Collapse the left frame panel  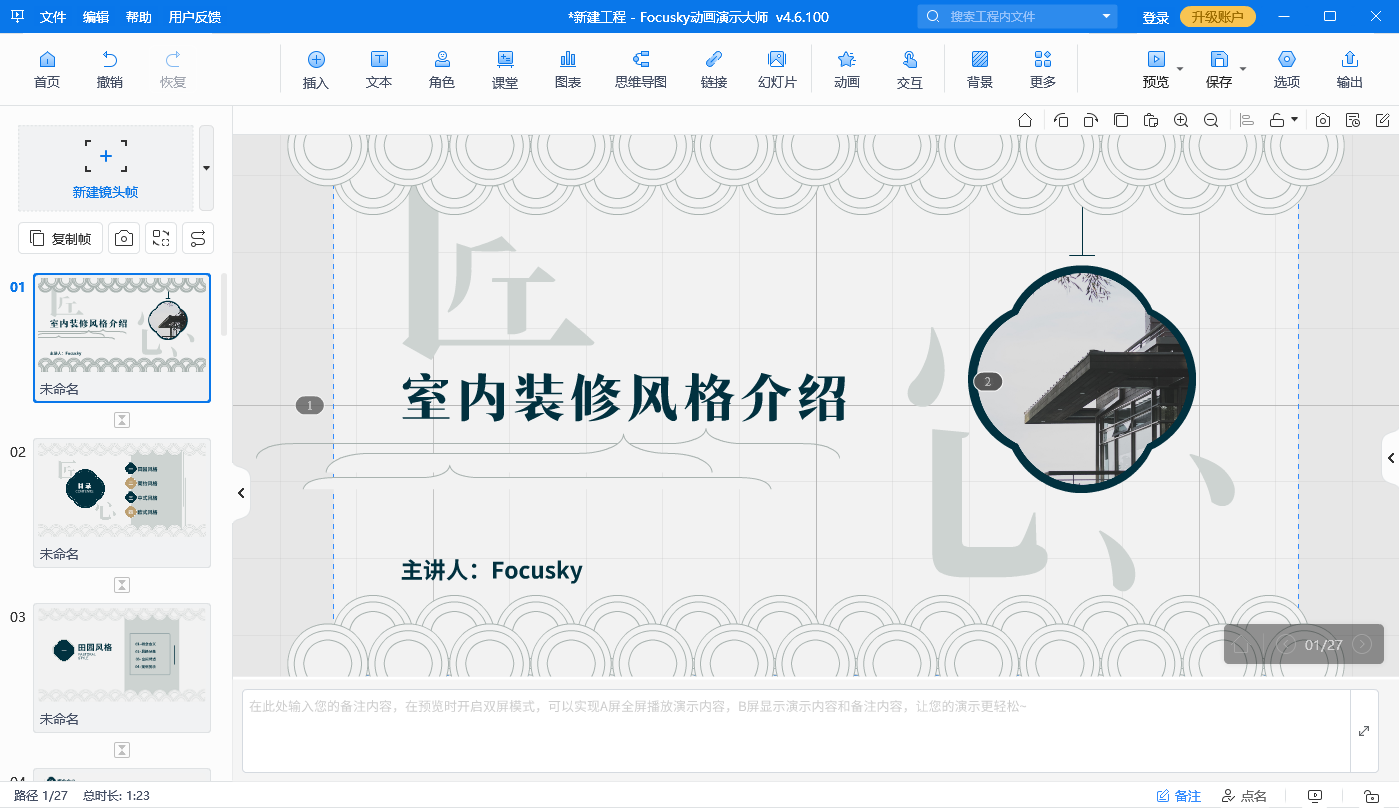click(240, 493)
